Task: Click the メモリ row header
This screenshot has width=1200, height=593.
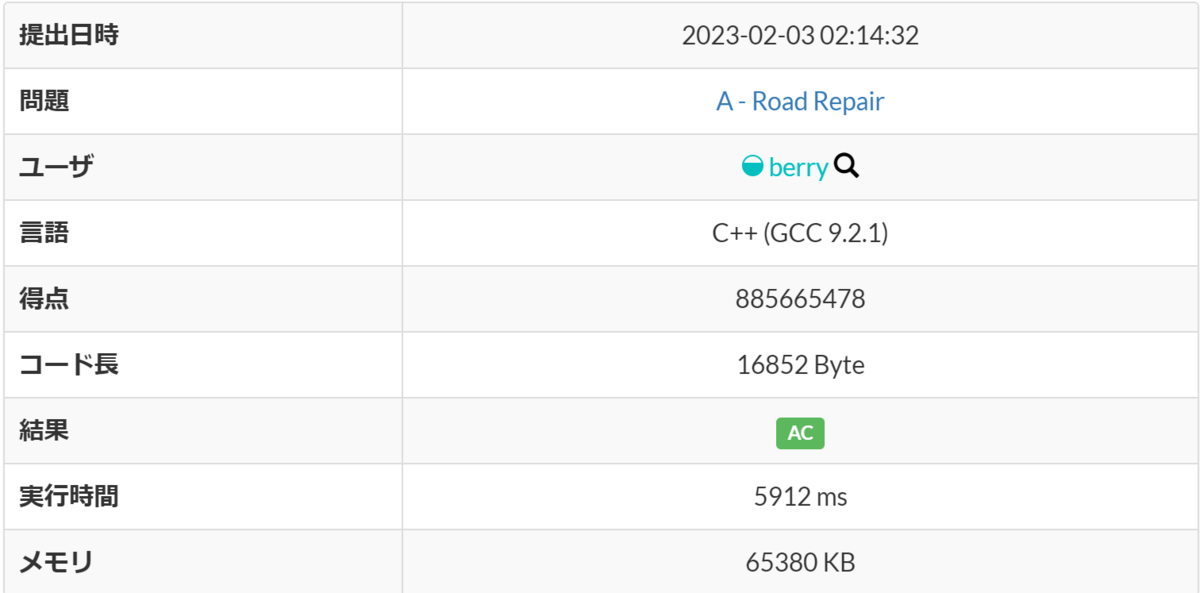Action: click(203, 562)
